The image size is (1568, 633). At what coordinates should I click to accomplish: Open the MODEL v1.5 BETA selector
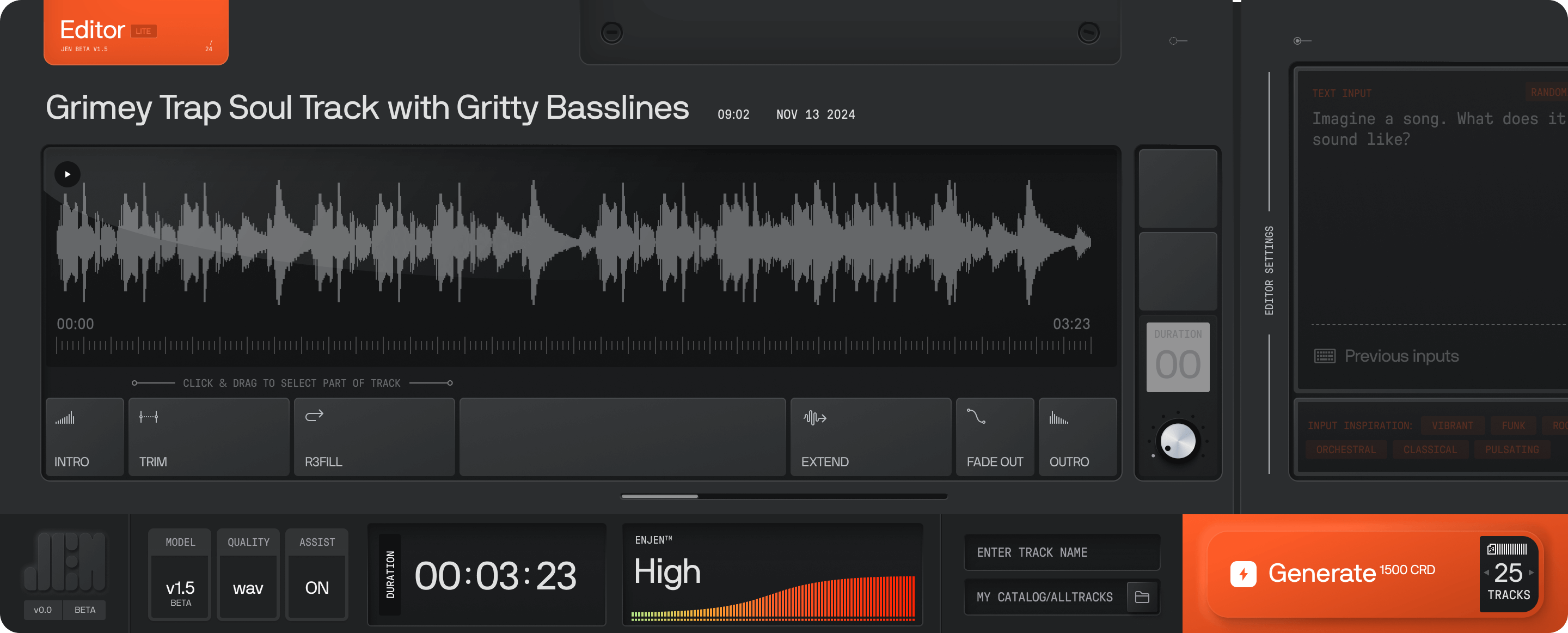(180, 575)
